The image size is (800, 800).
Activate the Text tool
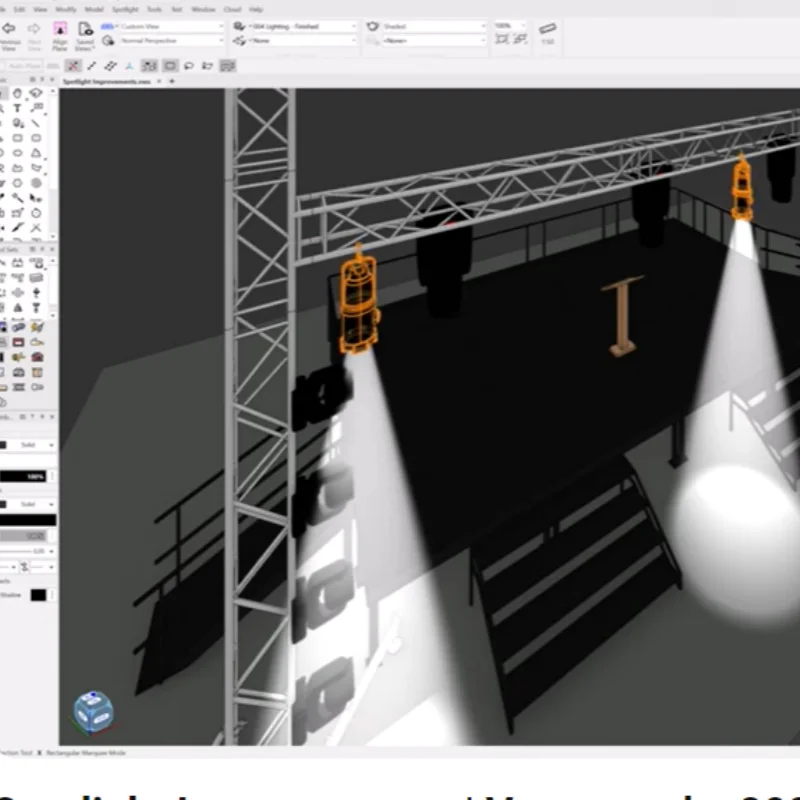(18, 107)
